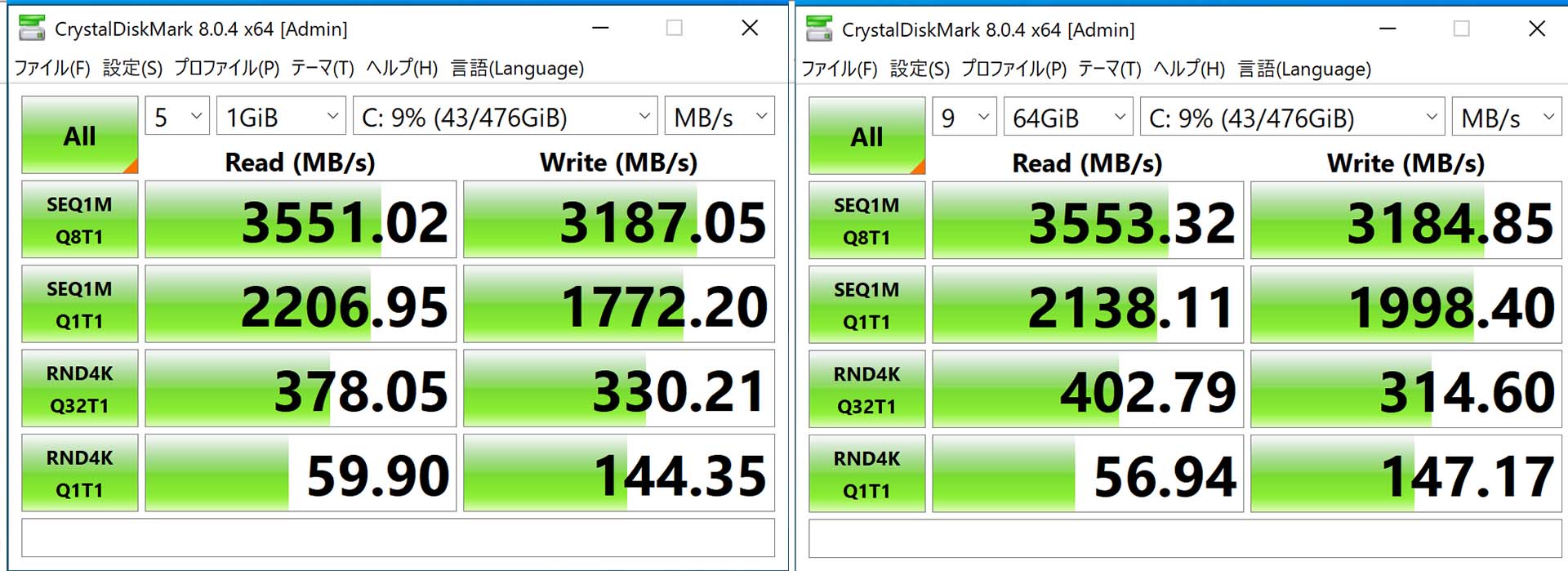This screenshot has height=571, width=1568.
Task: Click the 59.90 read result
Action: pyautogui.click(x=301, y=472)
